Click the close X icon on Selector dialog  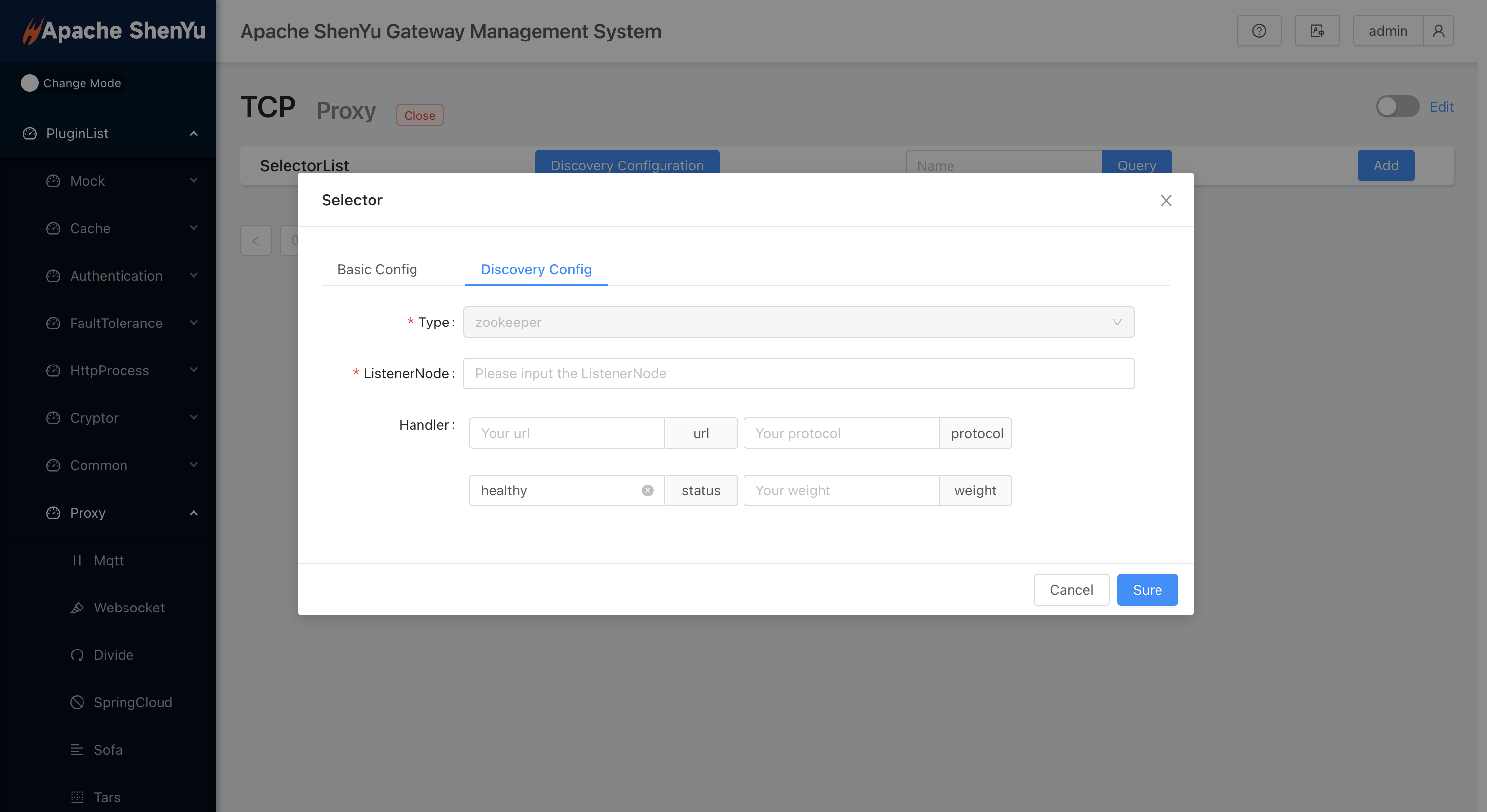point(1166,200)
